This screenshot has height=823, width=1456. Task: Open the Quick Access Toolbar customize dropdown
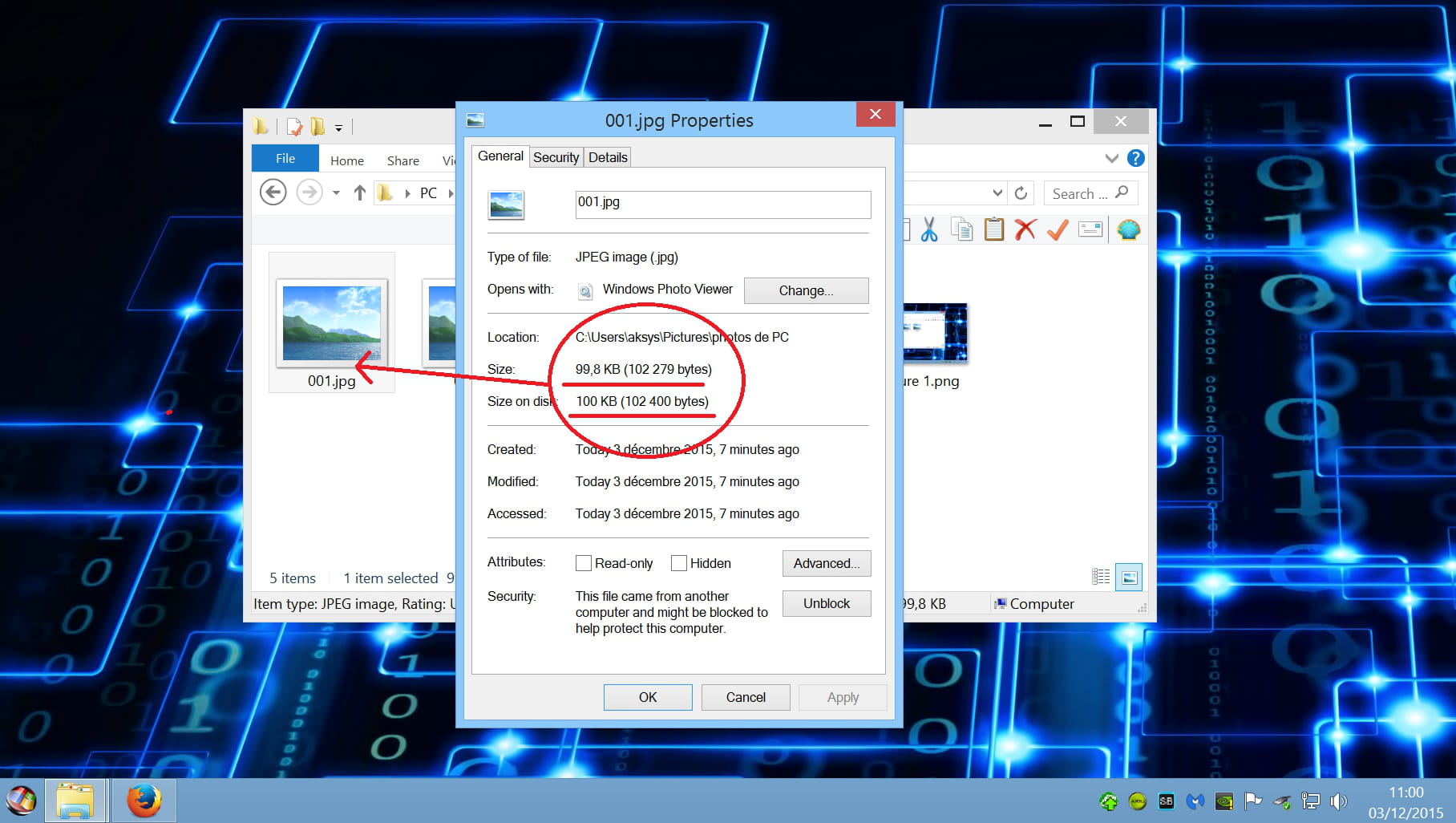click(338, 128)
